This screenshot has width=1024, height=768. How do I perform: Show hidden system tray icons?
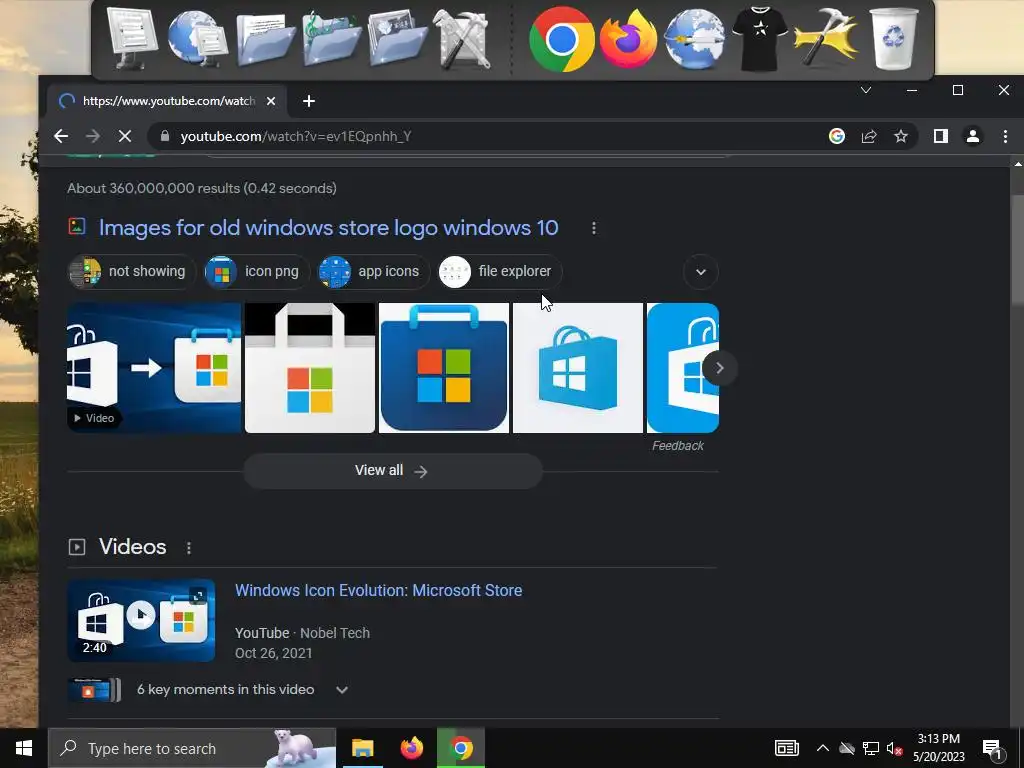pyautogui.click(x=822, y=748)
